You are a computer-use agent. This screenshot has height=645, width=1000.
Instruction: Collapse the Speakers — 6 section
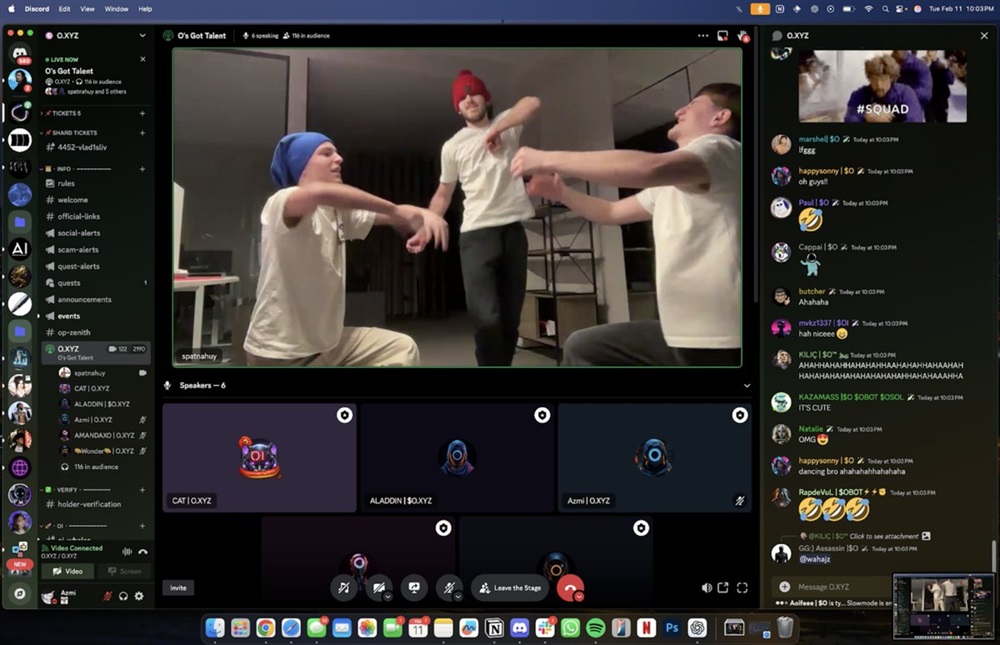pos(747,385)
